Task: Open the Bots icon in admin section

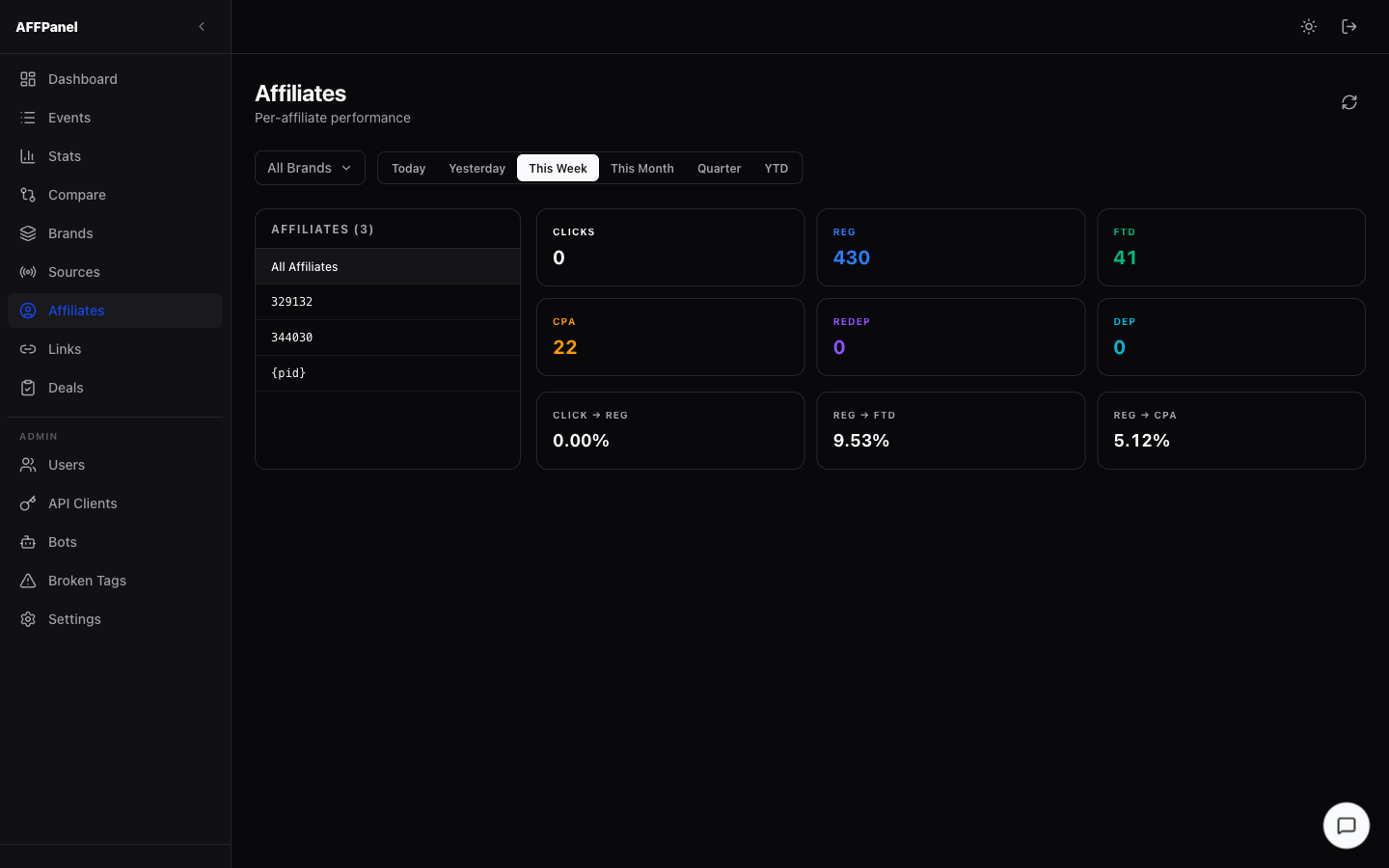Action: (x=28, y=541)
